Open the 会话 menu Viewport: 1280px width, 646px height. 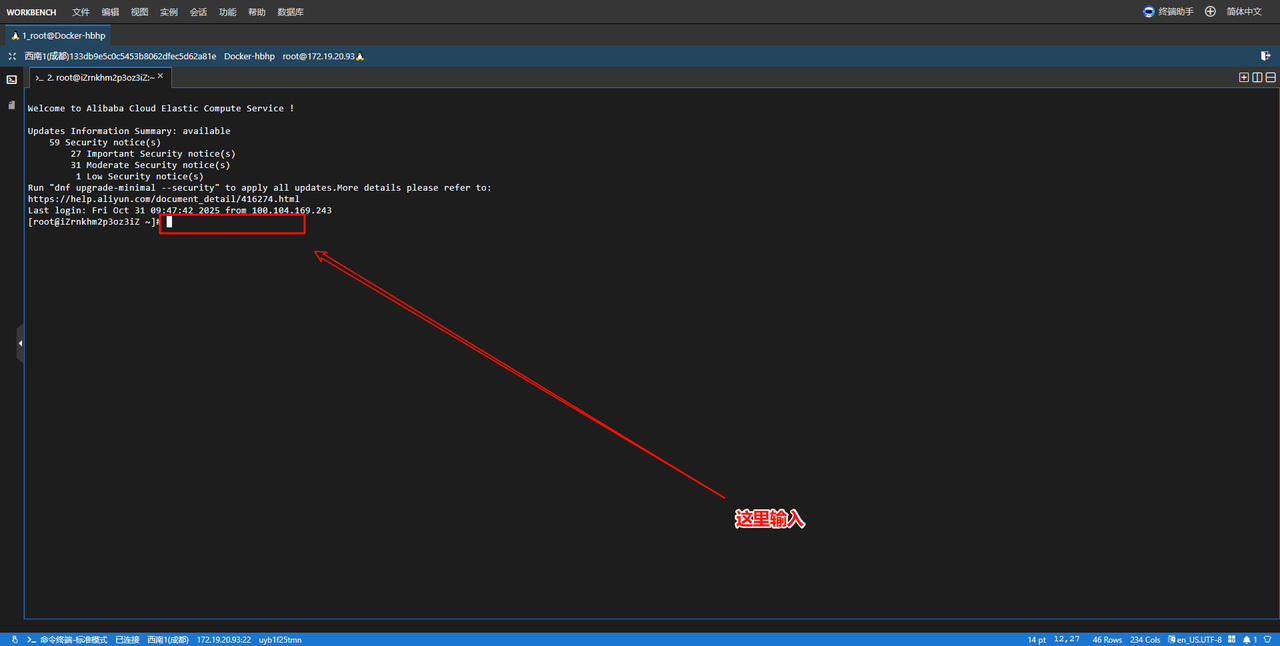198,12
